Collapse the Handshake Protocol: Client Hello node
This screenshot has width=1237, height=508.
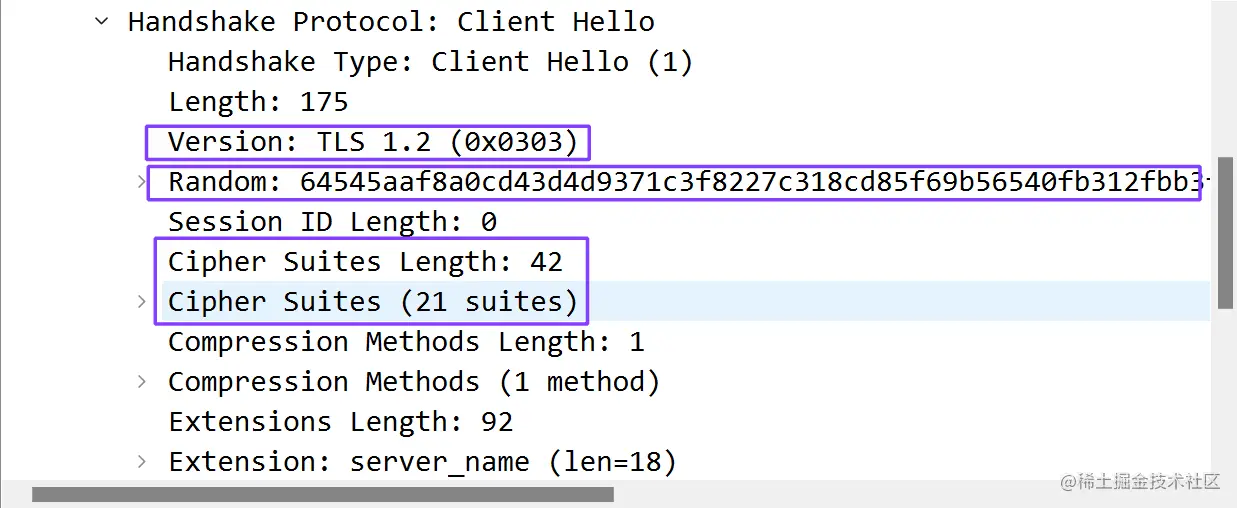(101, 21)
